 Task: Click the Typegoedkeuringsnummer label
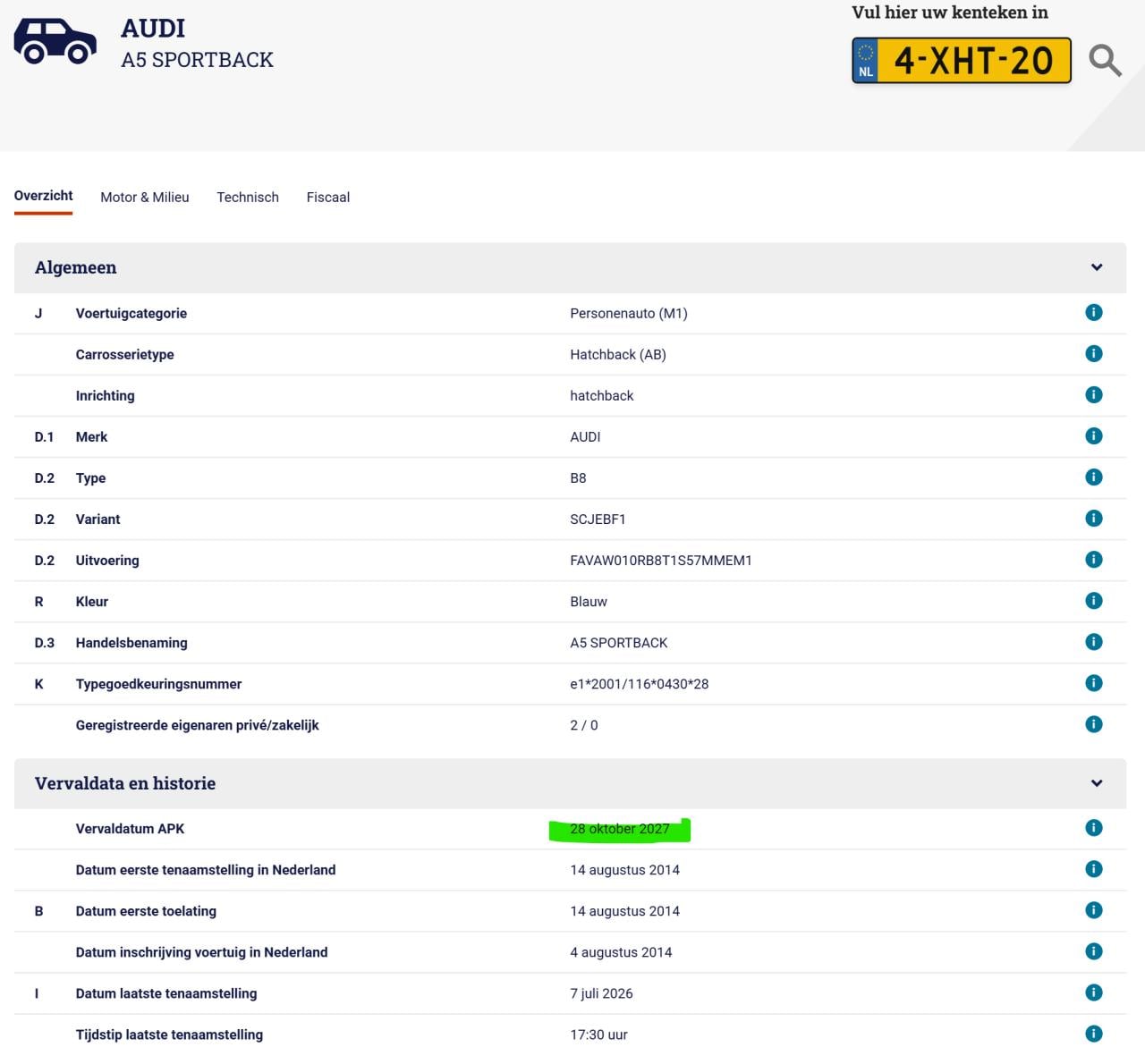click(158, 684)
